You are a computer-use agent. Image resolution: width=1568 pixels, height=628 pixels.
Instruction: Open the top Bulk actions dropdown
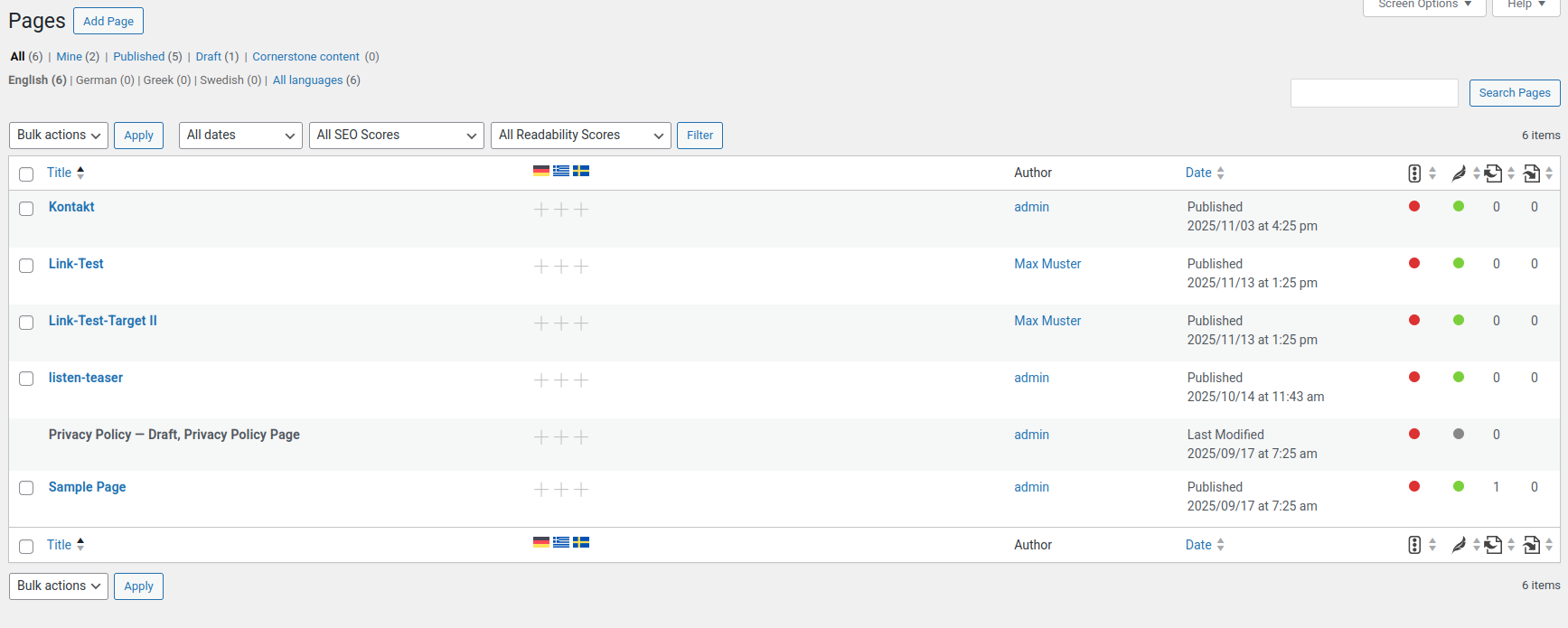tap(59, 136)
